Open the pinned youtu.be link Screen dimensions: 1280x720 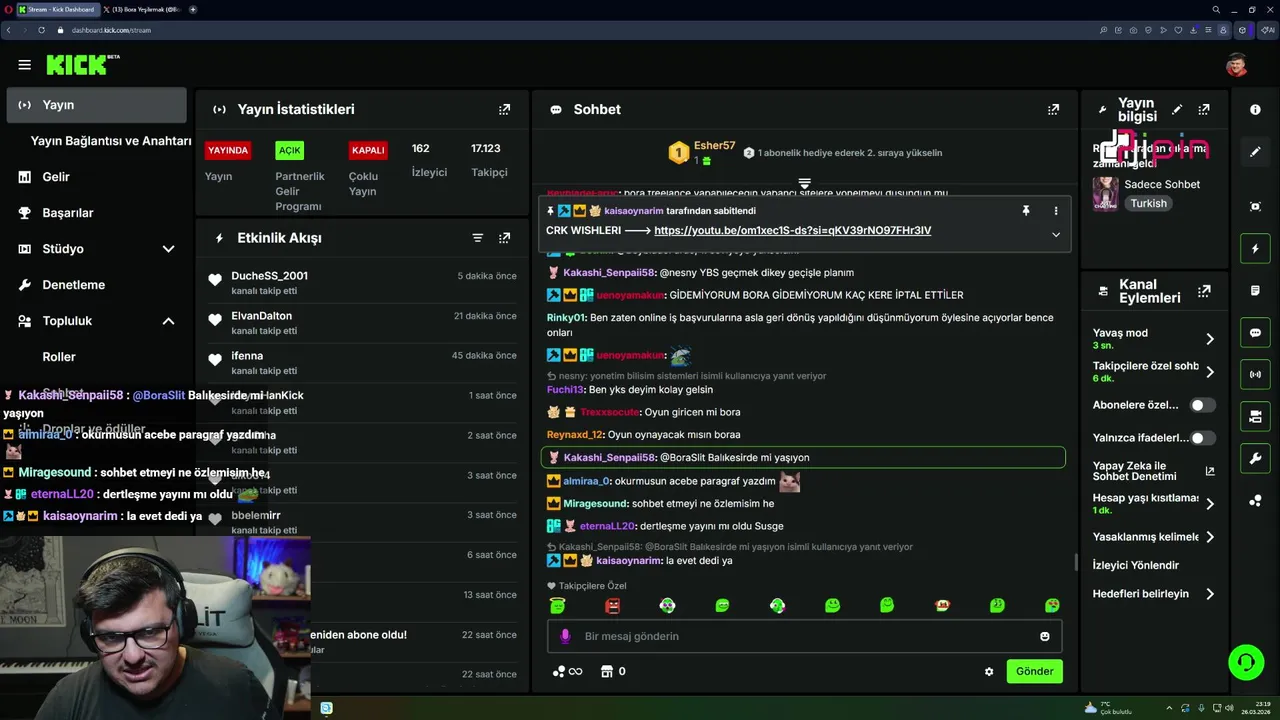[x=792, y=230]
